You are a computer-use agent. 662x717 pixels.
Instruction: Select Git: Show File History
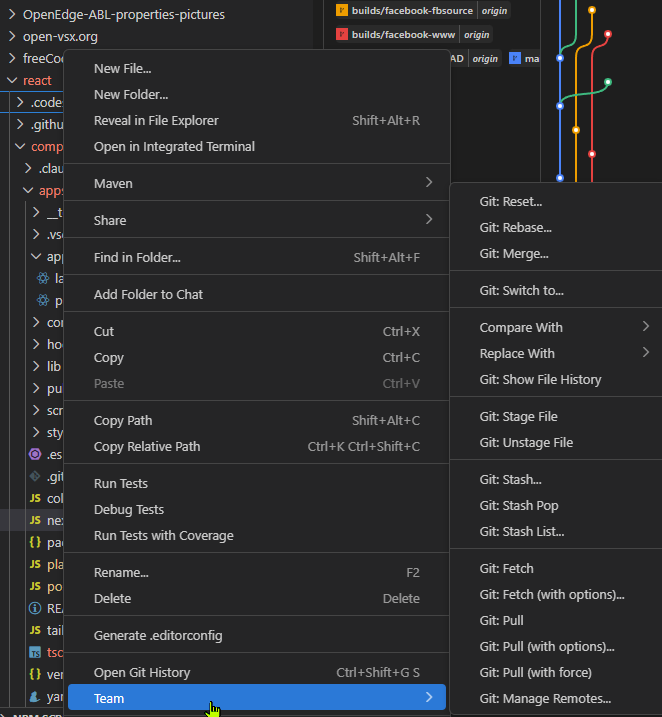click(x=558, y=380)
